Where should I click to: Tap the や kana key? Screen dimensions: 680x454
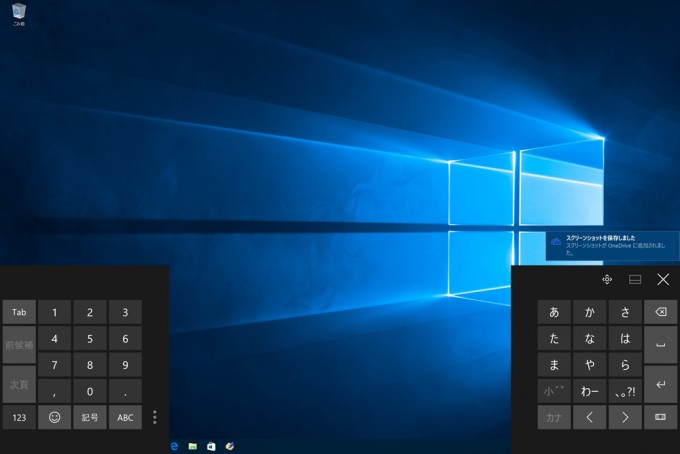click(590, 365)
